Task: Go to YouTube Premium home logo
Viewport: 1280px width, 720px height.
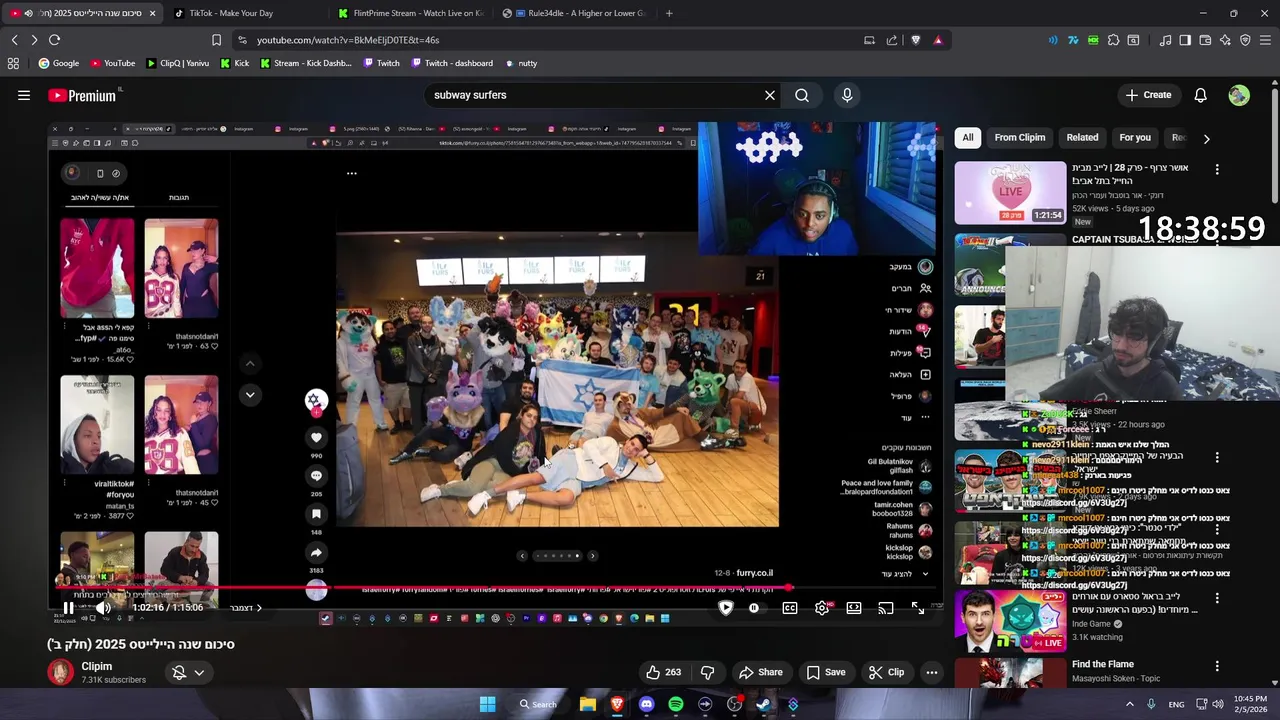Action: [x=84, y=95]
